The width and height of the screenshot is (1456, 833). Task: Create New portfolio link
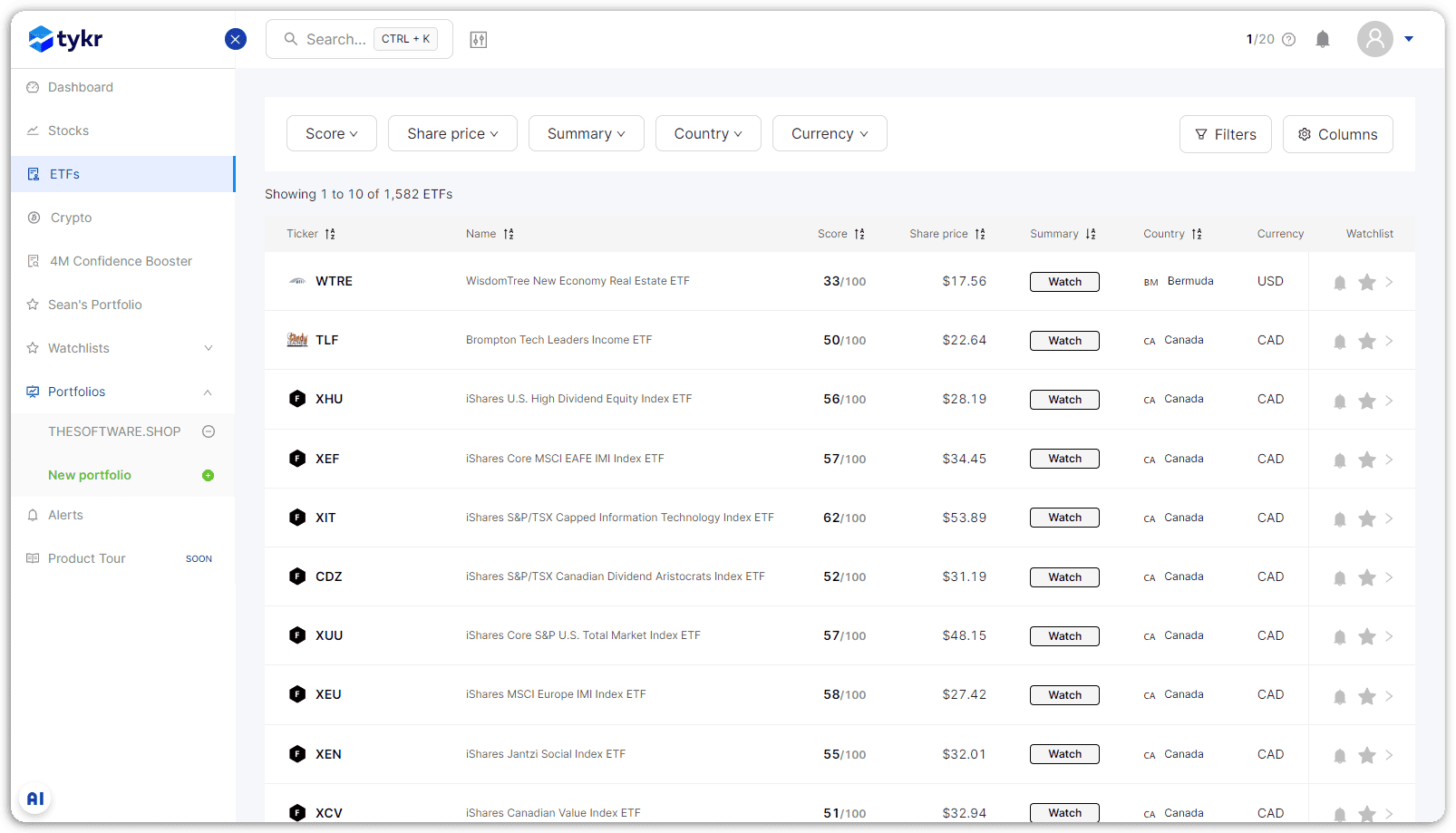[x=90, y=475]
